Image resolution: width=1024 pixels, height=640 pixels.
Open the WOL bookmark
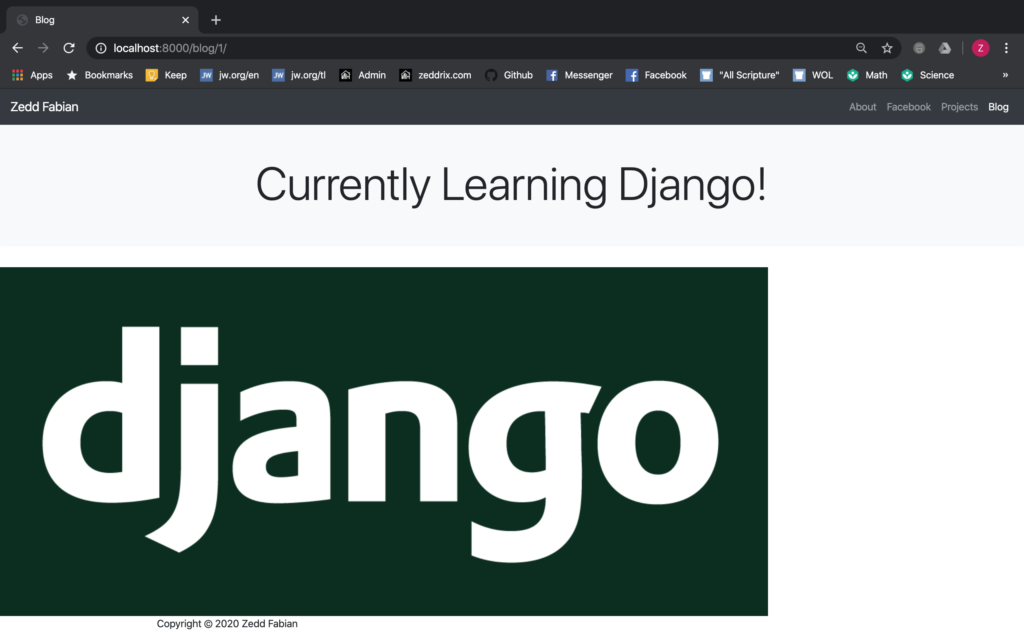click(x=812, y=75)
